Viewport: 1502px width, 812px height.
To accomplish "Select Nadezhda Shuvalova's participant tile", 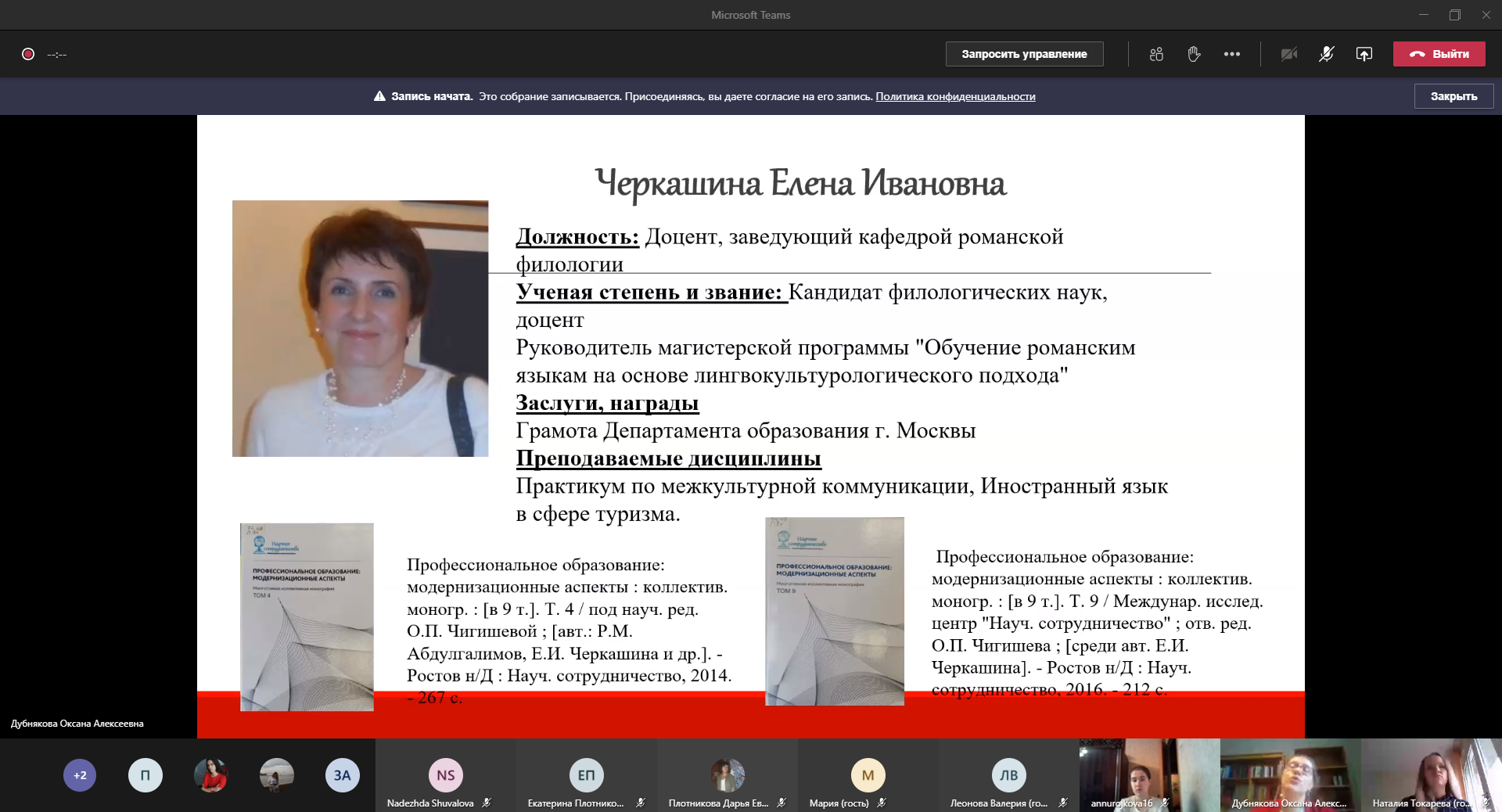I will coord(445,775).
